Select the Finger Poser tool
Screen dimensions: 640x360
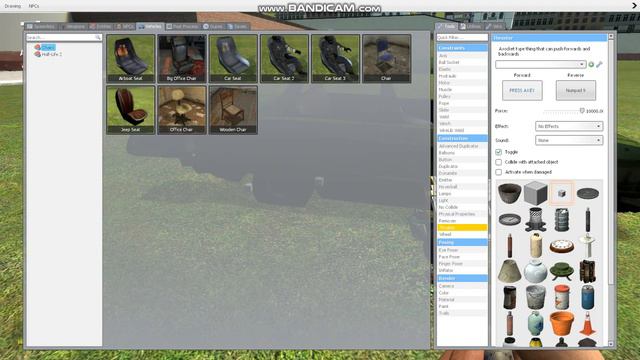(x=462, y=264)
